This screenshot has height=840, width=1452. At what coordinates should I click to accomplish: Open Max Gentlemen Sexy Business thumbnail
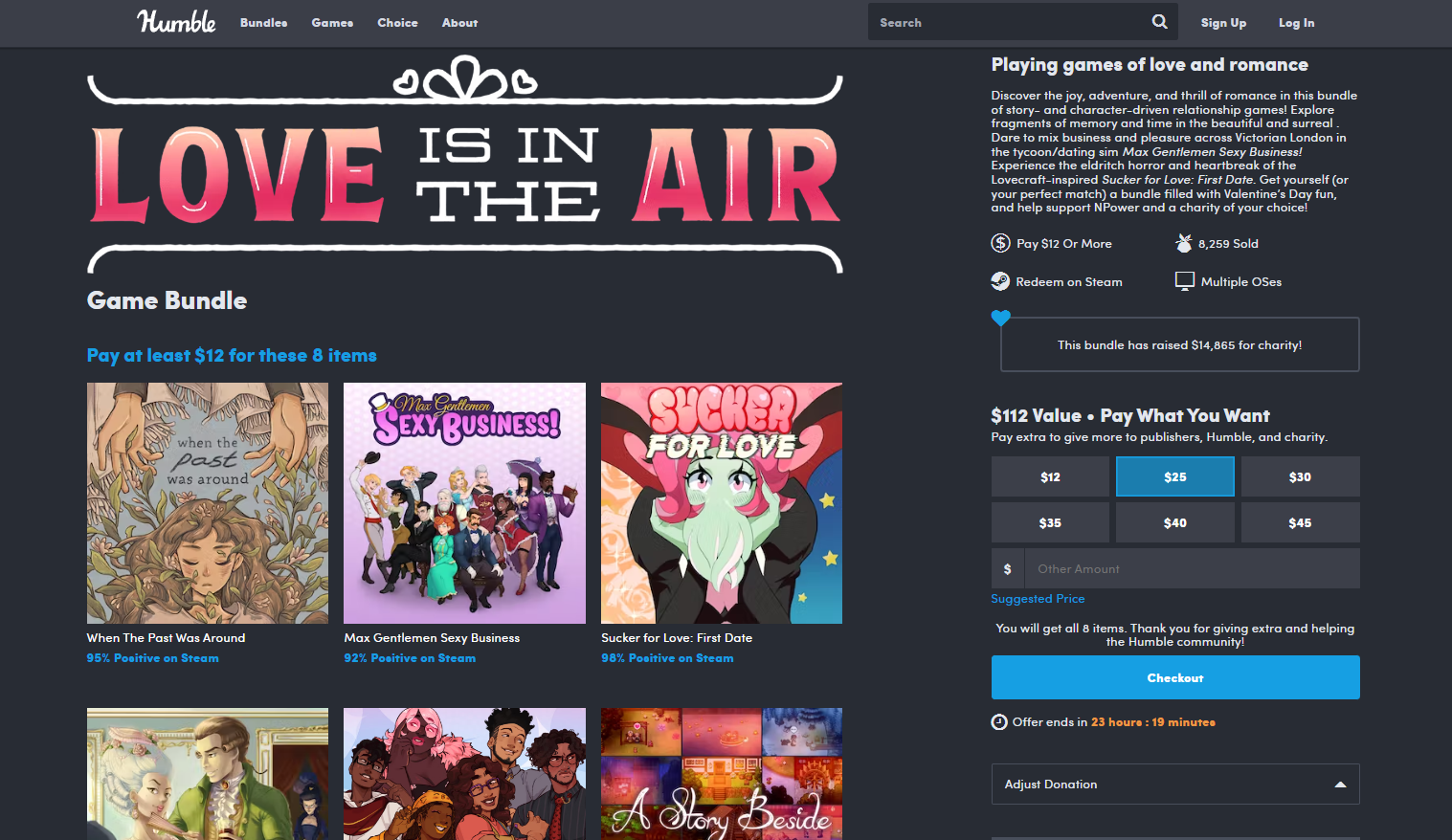pos(464,503)
